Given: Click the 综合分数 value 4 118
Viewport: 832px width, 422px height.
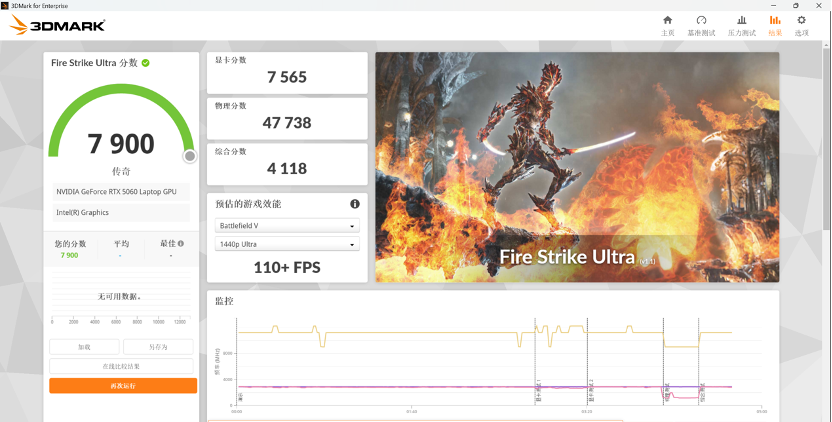Looking at the screenshot, I should 287,169.
